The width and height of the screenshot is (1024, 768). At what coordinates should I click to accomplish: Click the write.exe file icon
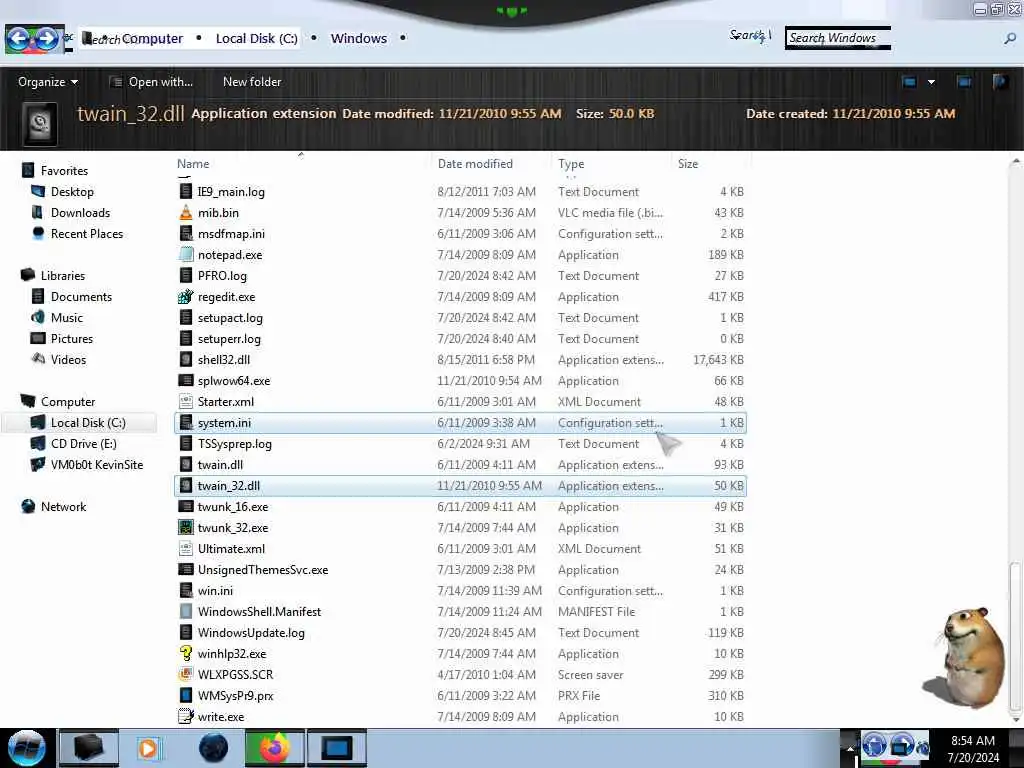(186, 716)
